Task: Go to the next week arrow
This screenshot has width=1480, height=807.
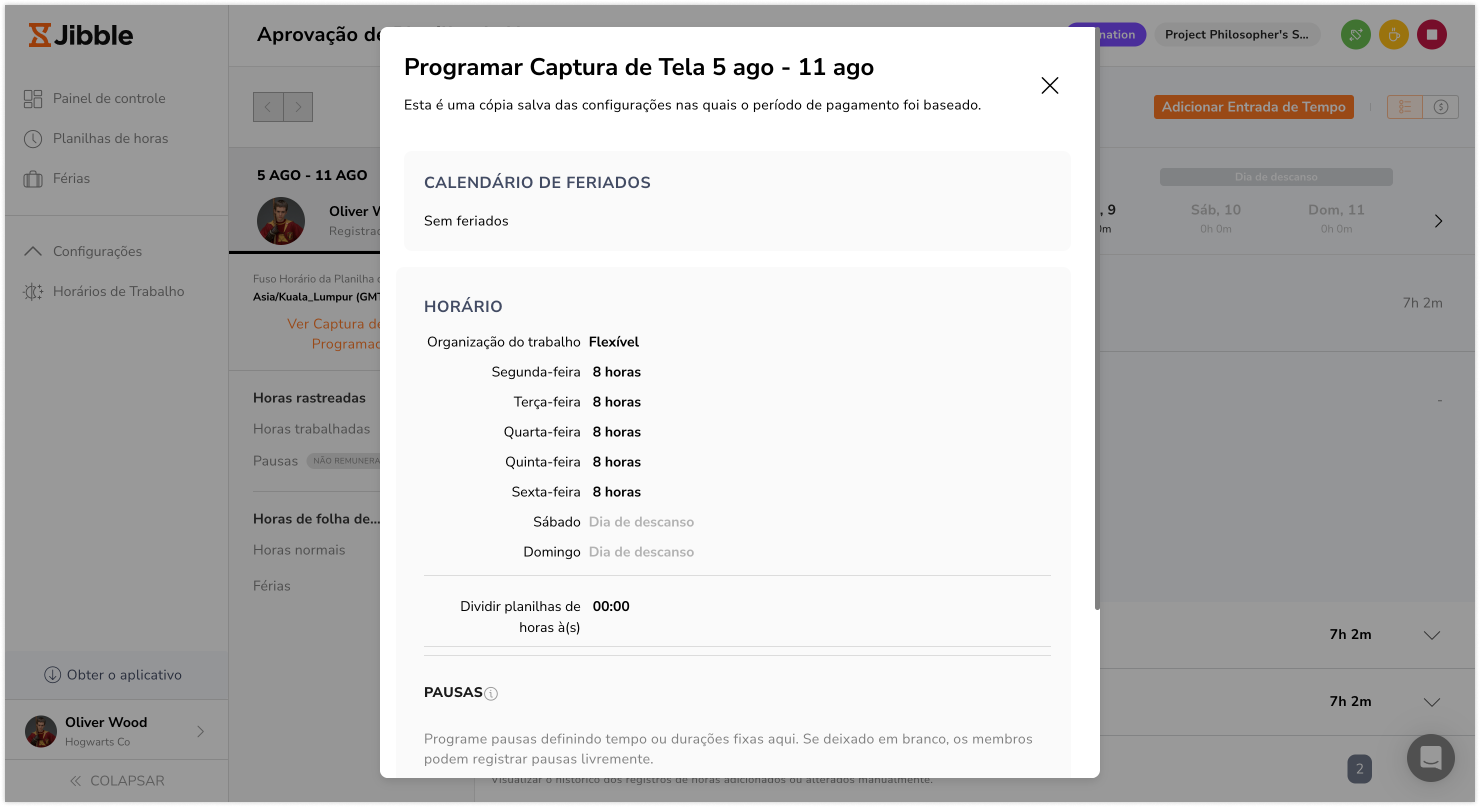Action: 298,107
